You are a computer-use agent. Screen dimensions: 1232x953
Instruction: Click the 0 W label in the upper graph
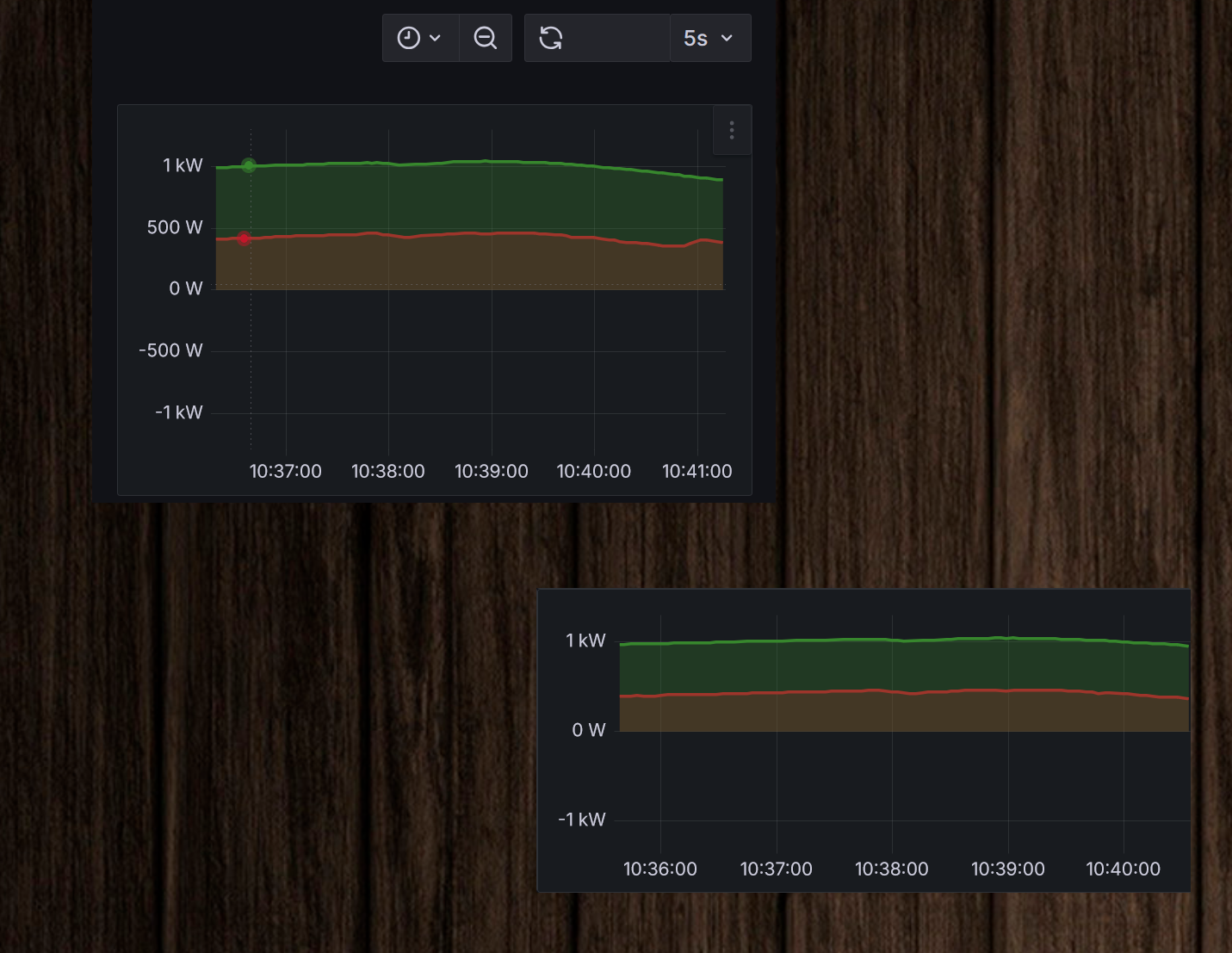pyautogui.click(x=186, y=288)
